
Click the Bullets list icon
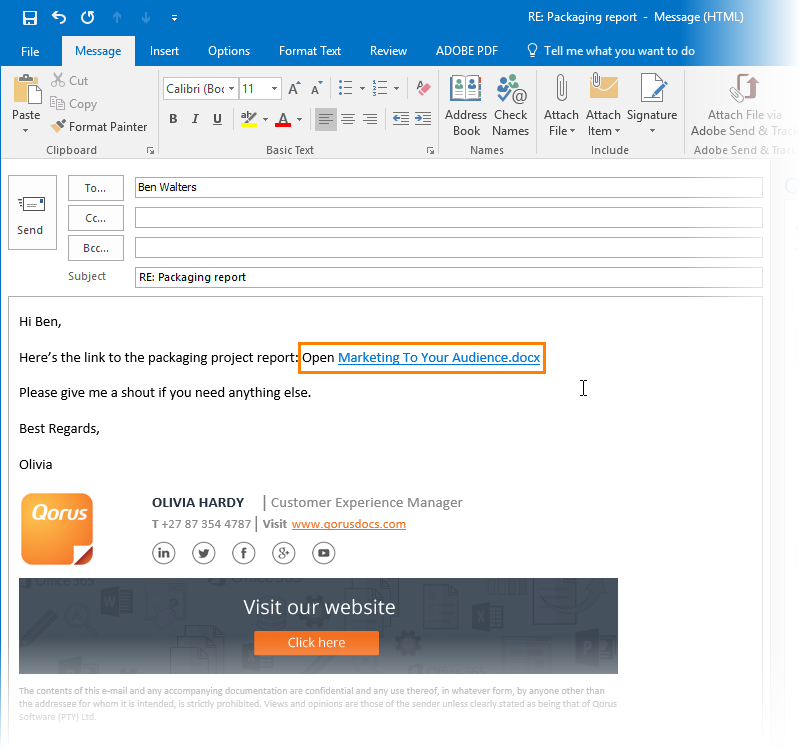tap(346, 88)
